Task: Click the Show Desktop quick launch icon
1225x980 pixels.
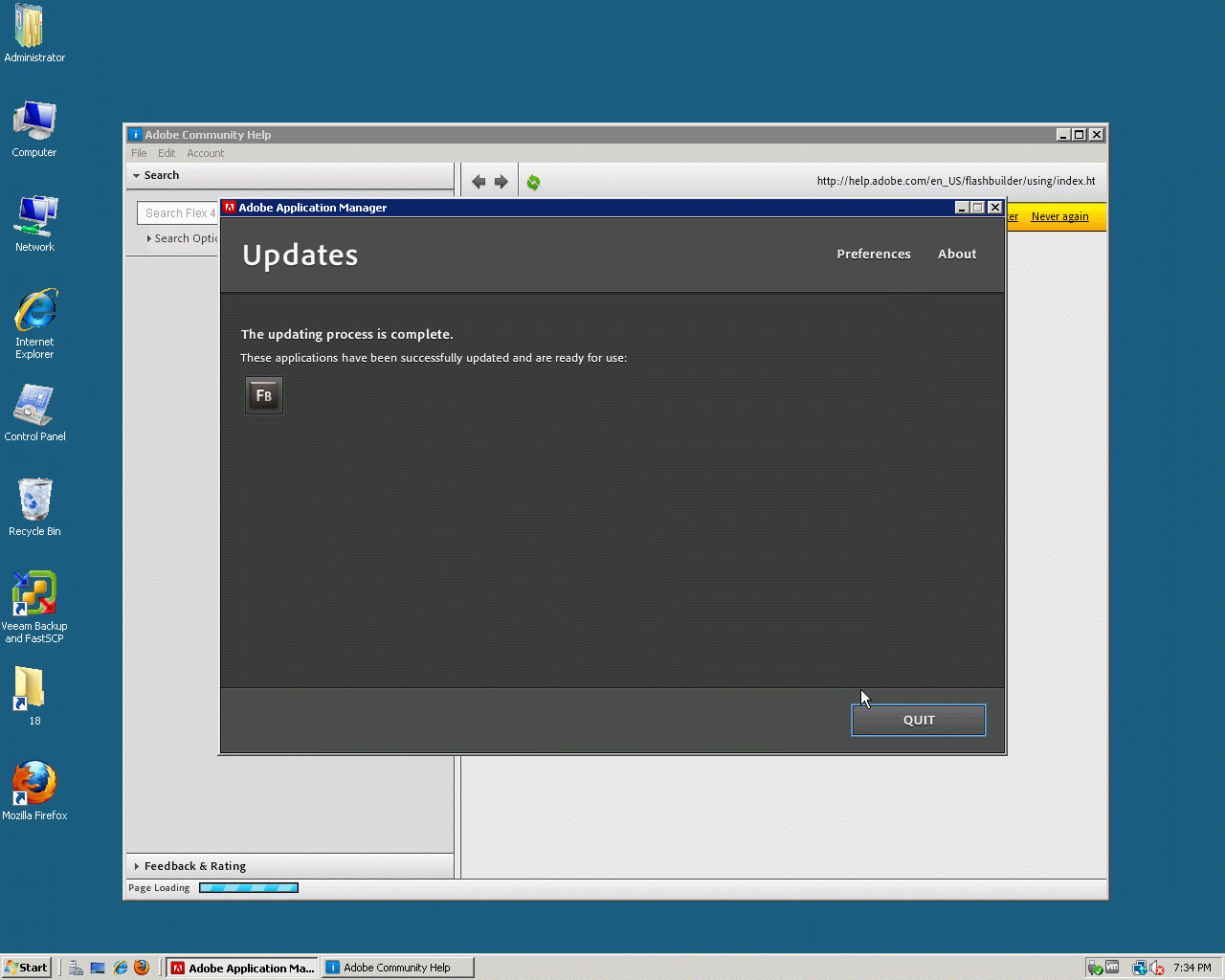Action: click(x=98, y=968)
